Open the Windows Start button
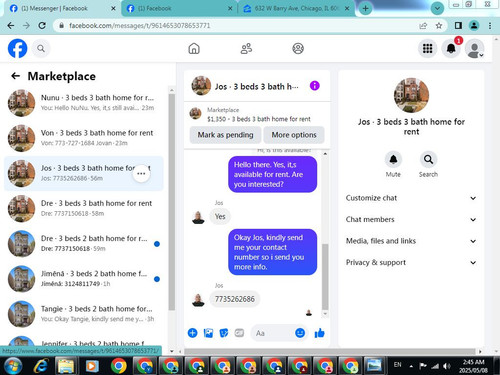This screenshot has height=375, width=500. pyautogui.click(x=13, y=366)
